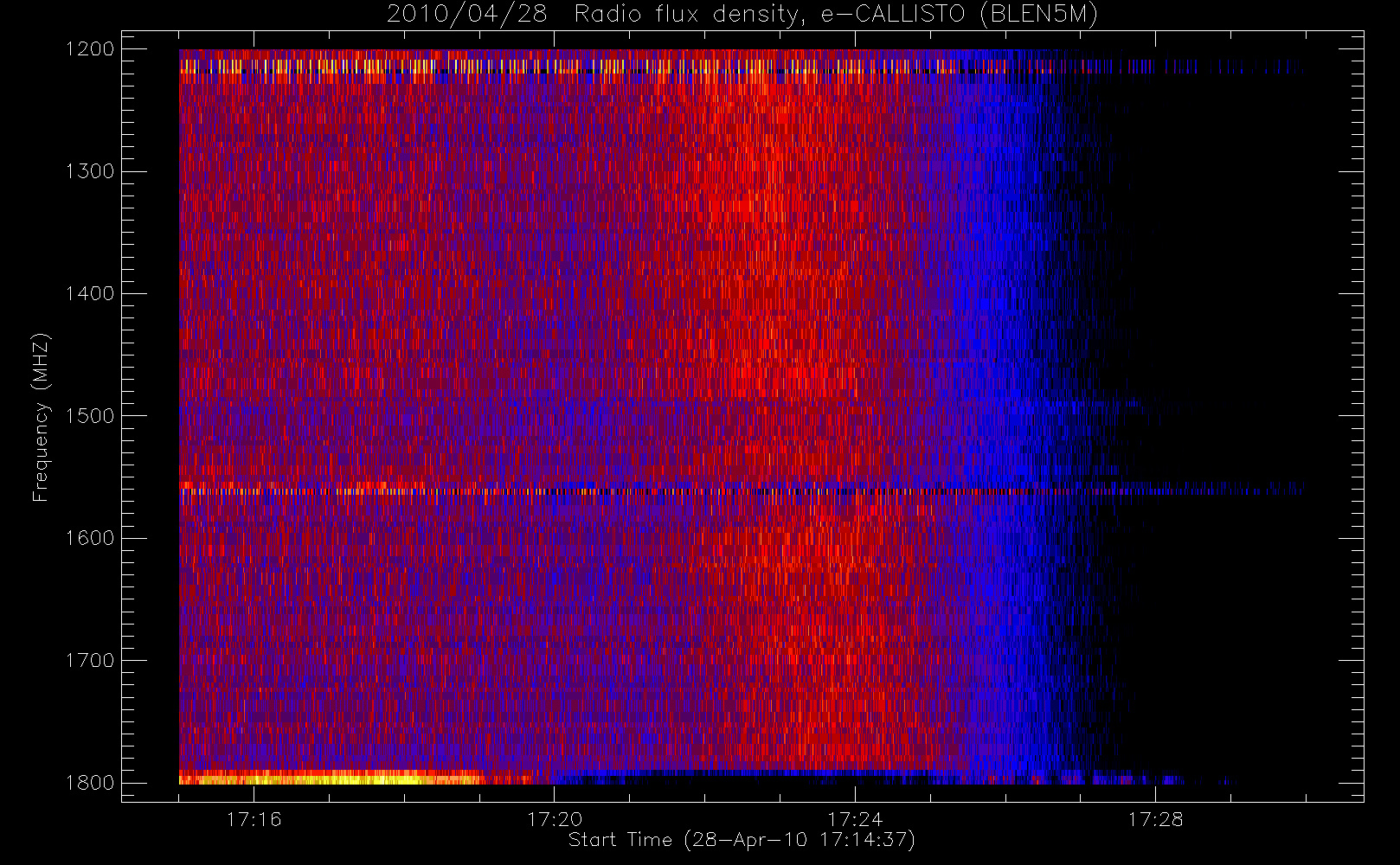This screenshot has height=865, width=1400.
Task: Select the '1600' frequency axis label
Action: [90, 538]
